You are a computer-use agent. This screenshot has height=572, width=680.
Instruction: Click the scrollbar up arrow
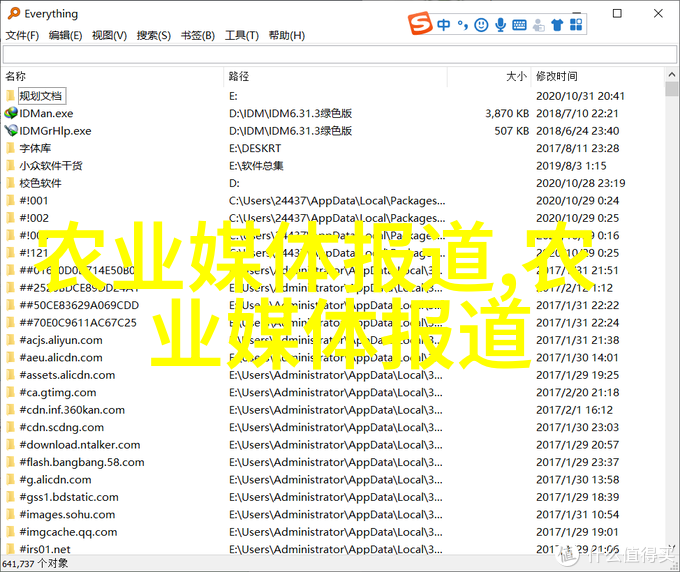(x=671, y=75)
